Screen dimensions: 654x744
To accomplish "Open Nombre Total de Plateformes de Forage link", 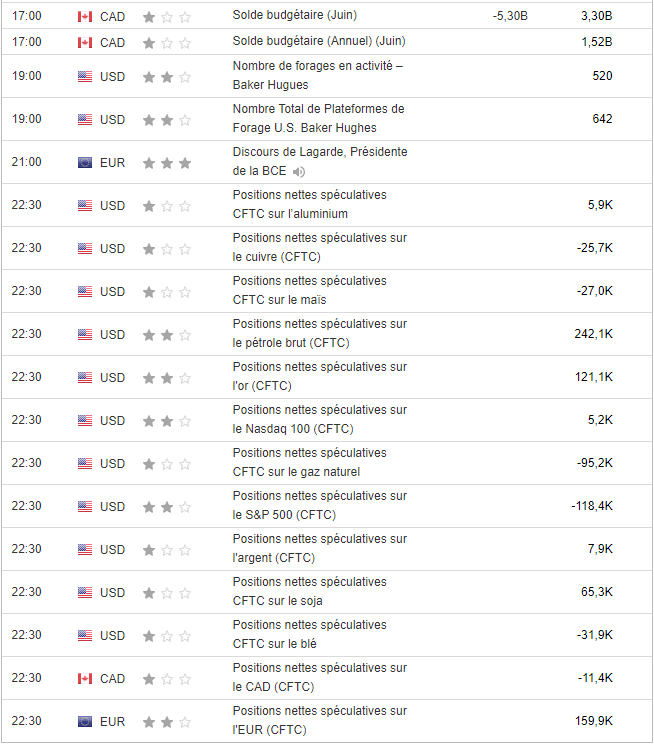I will point(318,118).
